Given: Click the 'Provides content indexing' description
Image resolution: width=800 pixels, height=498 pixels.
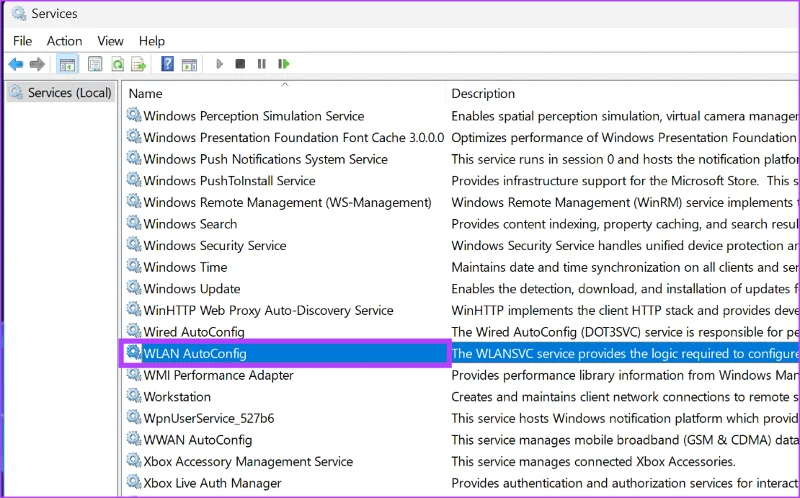Looking at the screenshot, I should pyautogui.click(x=625, y=224).
